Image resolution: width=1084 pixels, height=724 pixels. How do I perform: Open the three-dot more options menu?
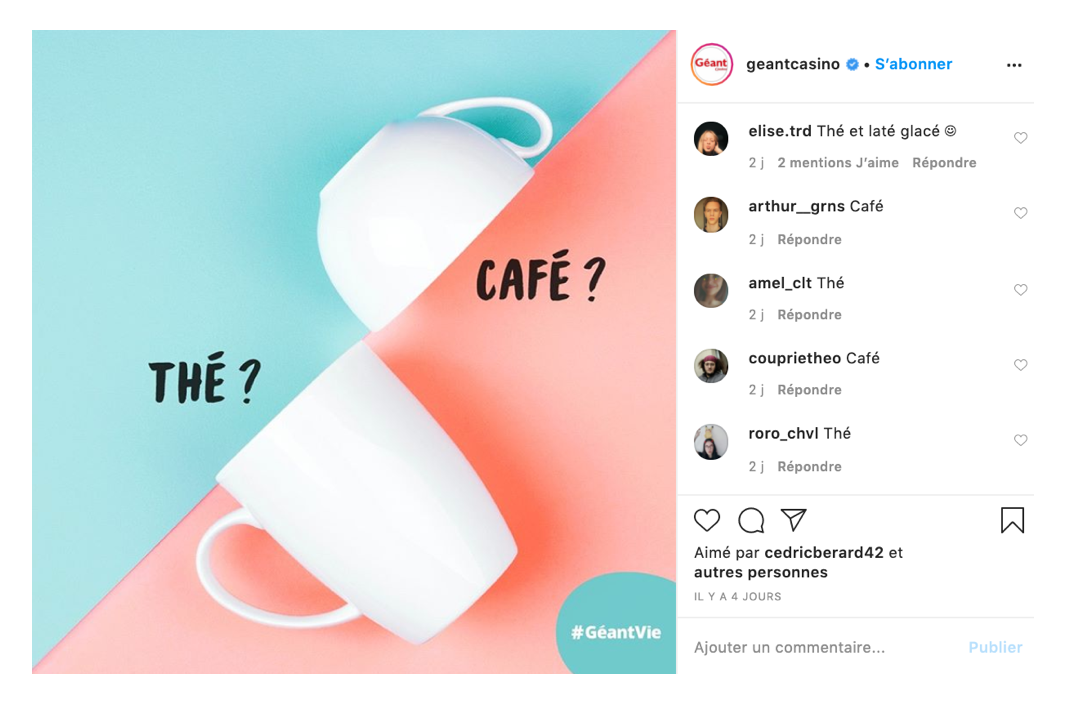(1013, 65)
